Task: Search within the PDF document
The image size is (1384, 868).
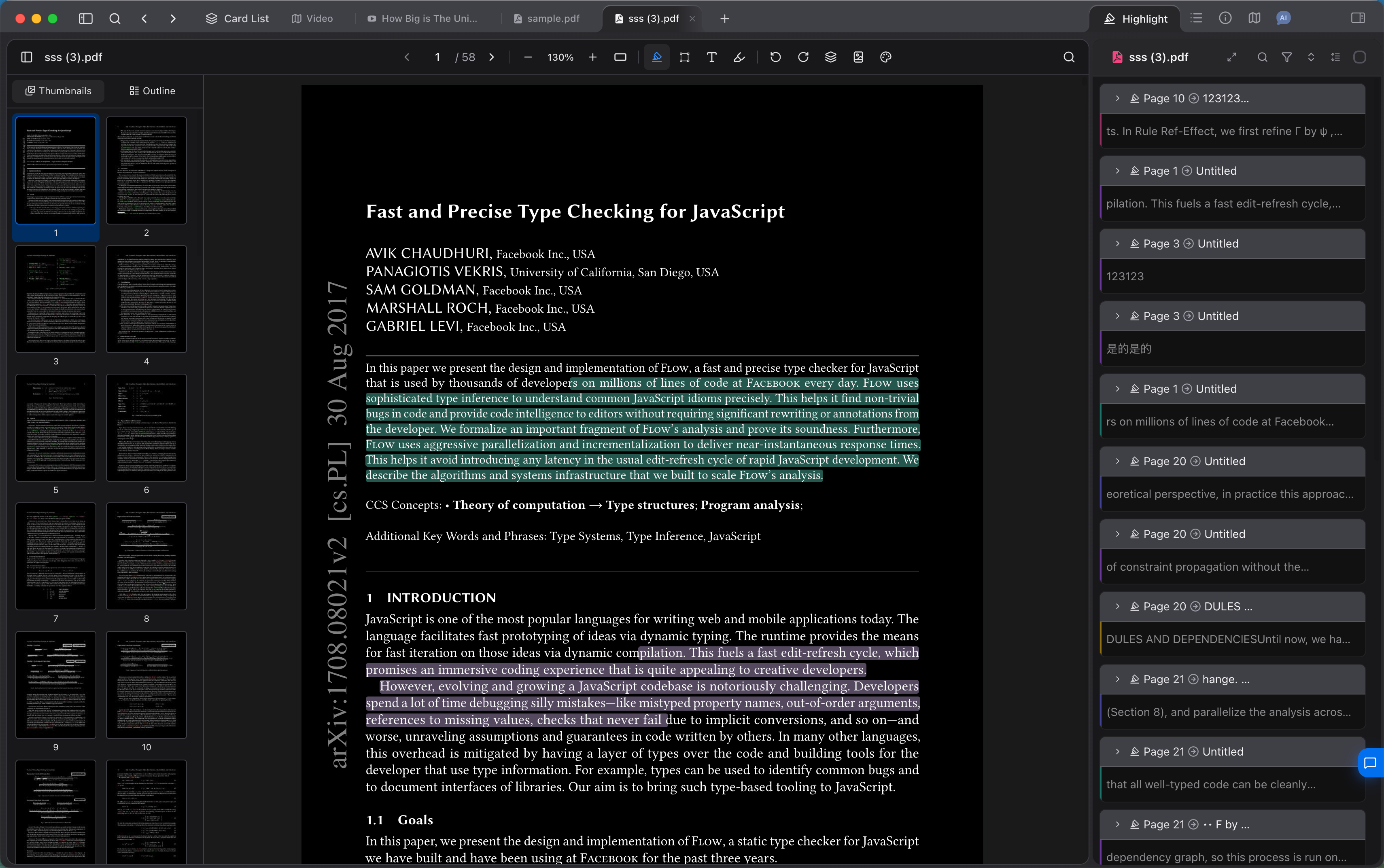Action: click(x=1069, y=57)
